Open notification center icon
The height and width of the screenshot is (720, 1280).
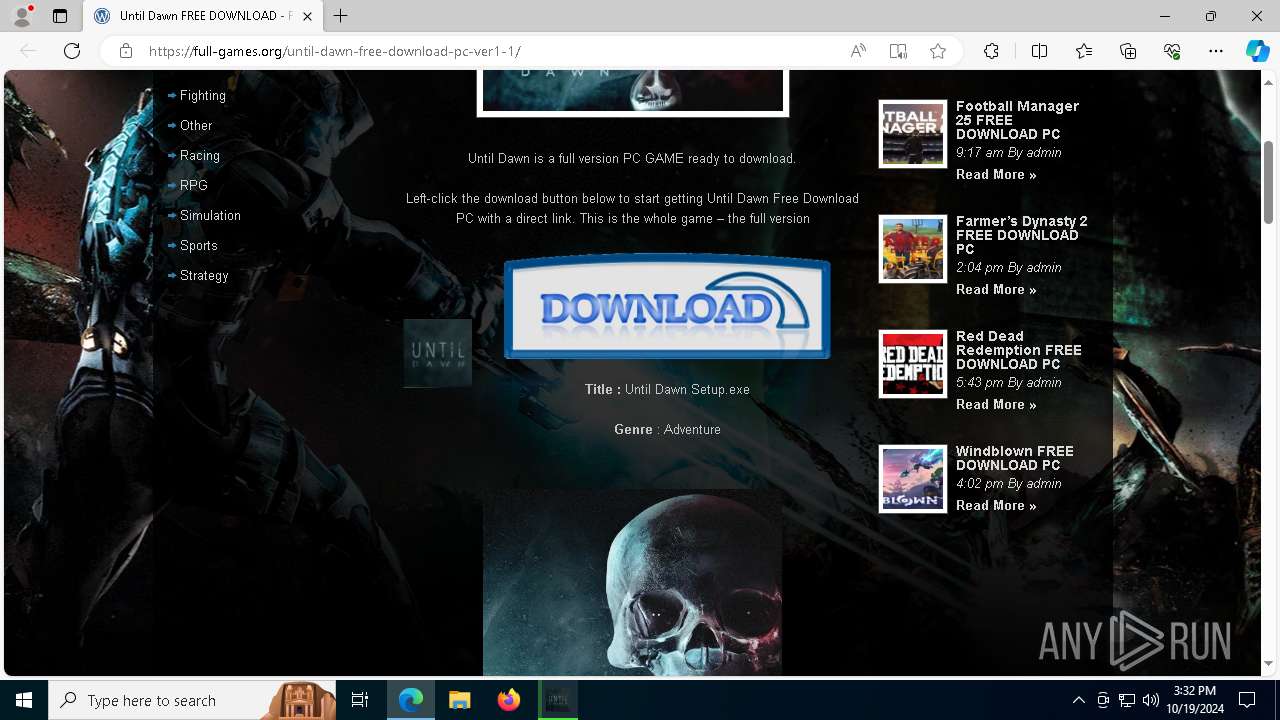1247,700
